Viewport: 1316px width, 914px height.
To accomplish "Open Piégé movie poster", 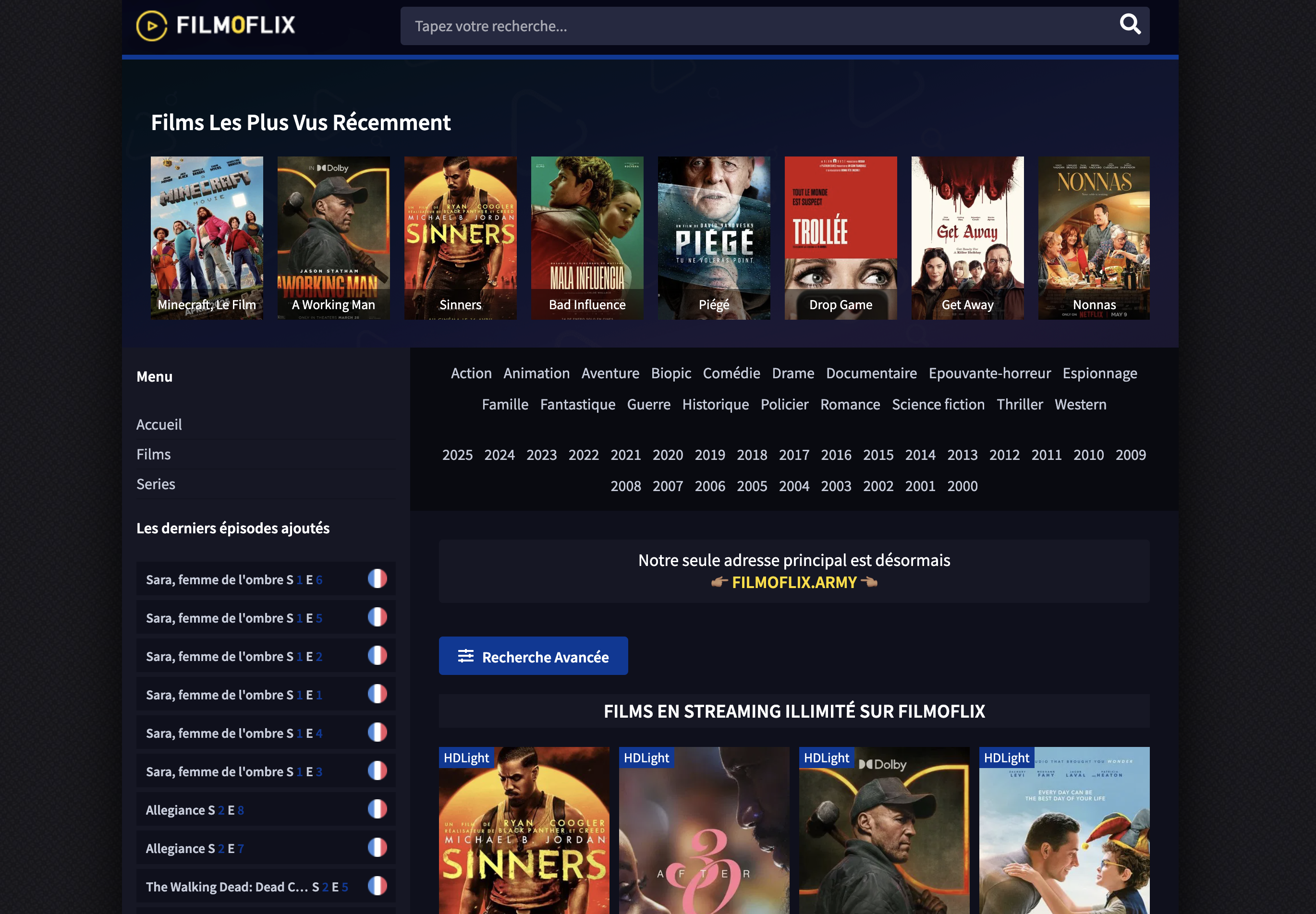I will 714,238.
